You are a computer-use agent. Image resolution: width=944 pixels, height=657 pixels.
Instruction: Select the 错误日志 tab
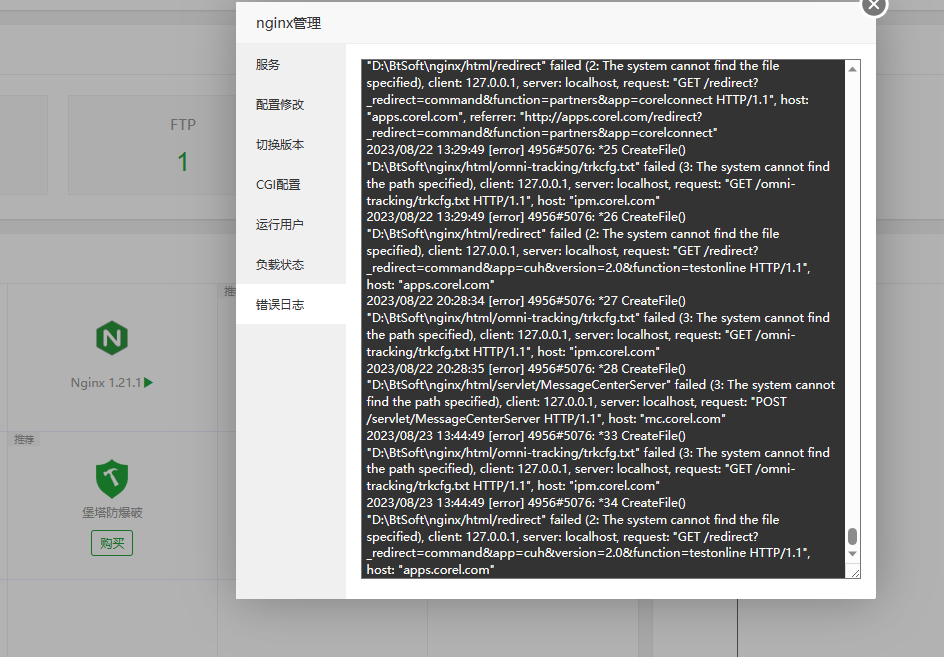291,304
